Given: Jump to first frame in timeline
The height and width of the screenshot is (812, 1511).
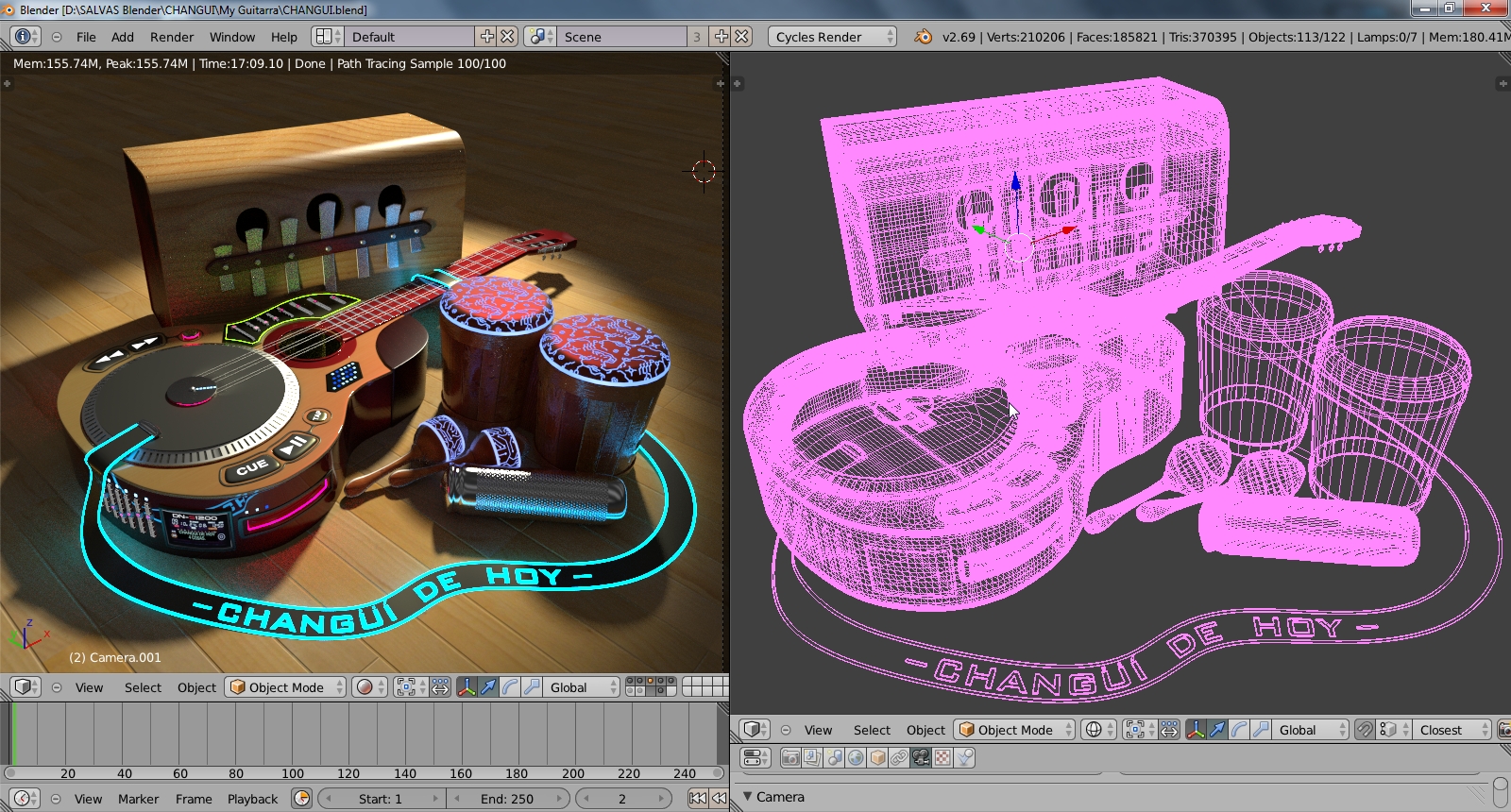Looking at the screenshot, I should (698, 799).
